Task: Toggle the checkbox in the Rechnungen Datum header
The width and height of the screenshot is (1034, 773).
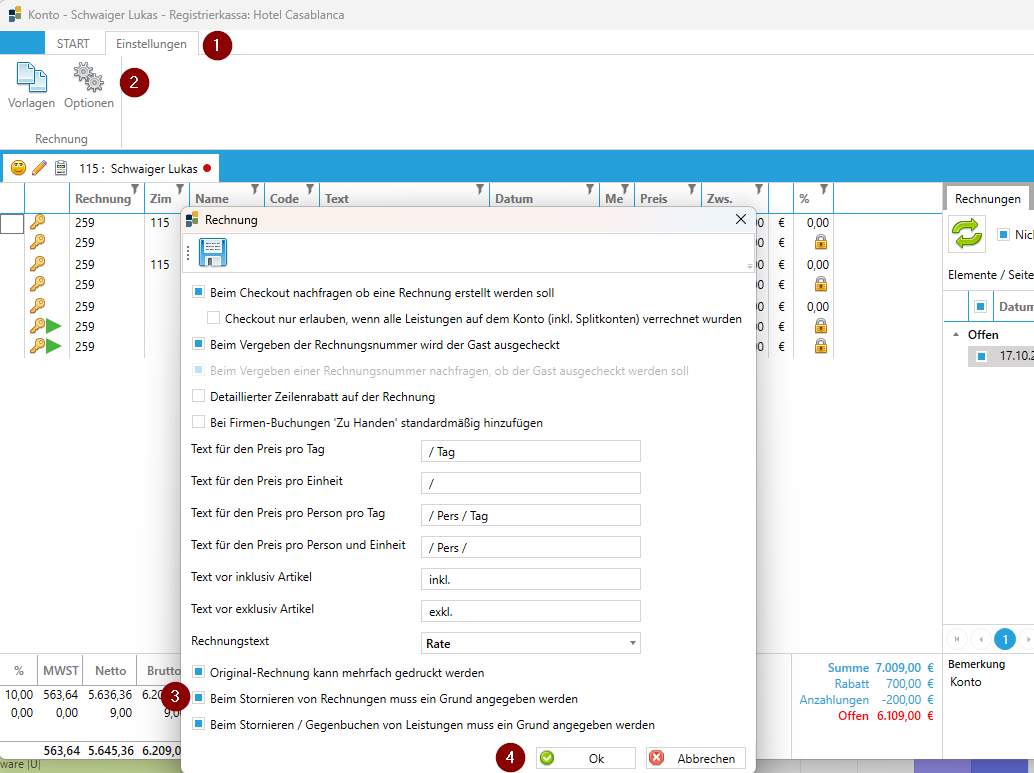Action: [981, 306]
